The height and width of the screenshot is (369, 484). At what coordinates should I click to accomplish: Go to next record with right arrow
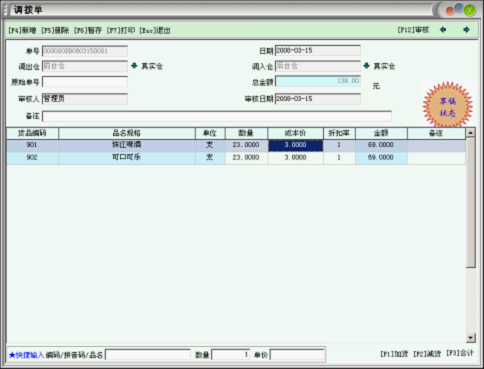(466, 30)
